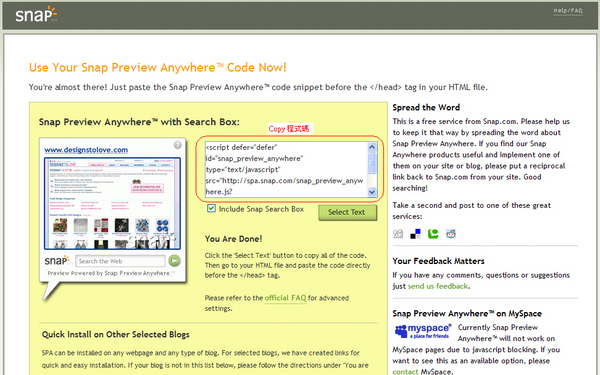This screenshot has height=375, width=600.
Task: Share via the Digg icon
Action: point(398,233)
